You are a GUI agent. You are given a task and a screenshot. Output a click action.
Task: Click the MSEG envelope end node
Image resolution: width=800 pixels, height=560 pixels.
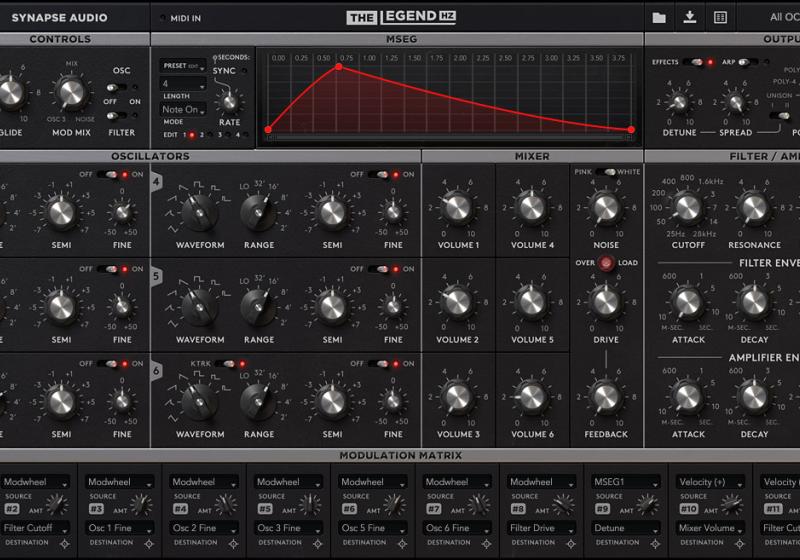(x=631, y=130)
